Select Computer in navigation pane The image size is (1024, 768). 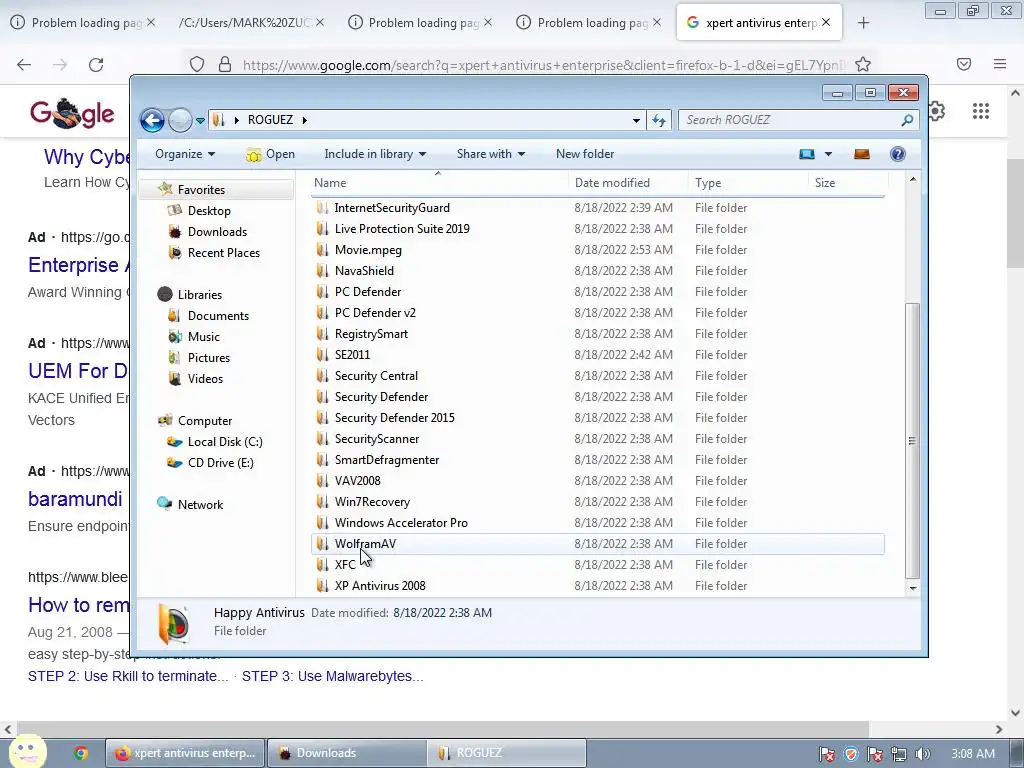(x=204, y=421)
